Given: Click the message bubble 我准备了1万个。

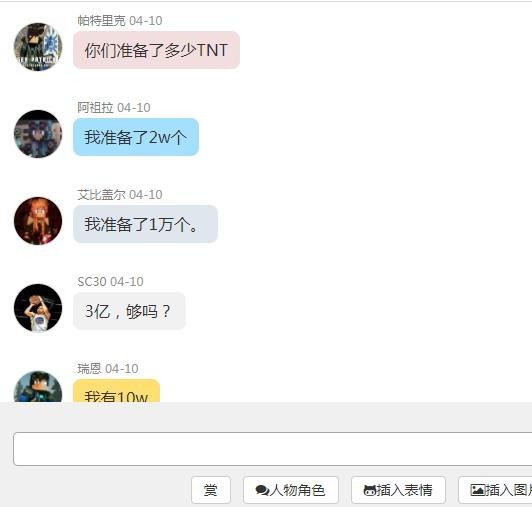Looking at the screenshot, I should 145,224.
